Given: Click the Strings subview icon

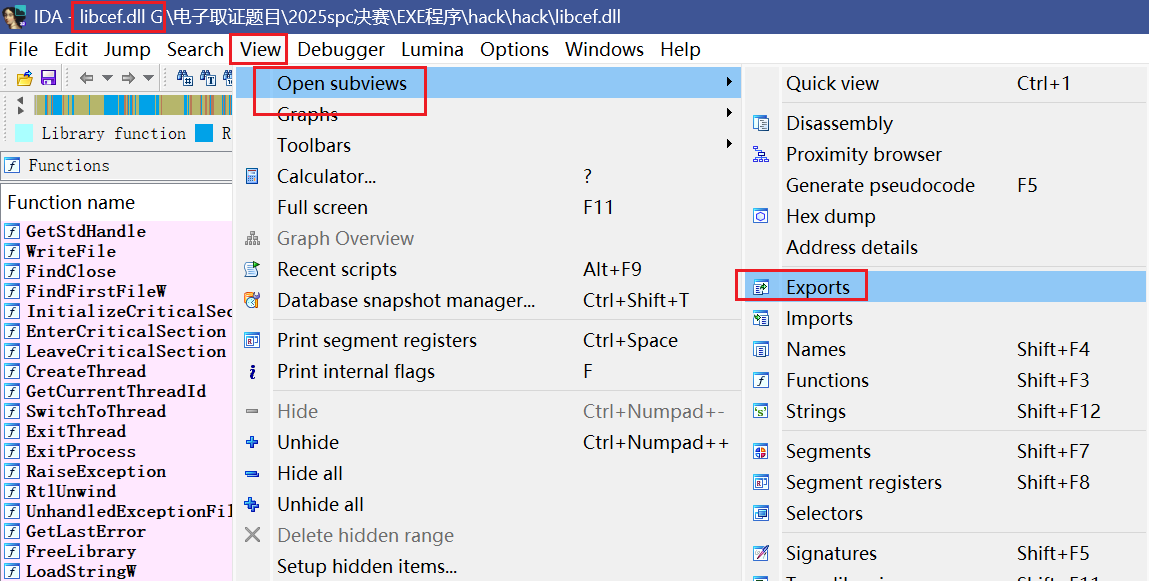Looking at the screenshot, I should [x=761, y=411].
